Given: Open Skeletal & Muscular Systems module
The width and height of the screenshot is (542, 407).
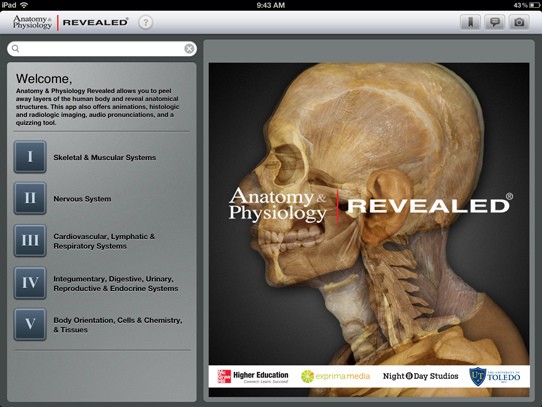Looking at the screenshot, I should (105, 157).
